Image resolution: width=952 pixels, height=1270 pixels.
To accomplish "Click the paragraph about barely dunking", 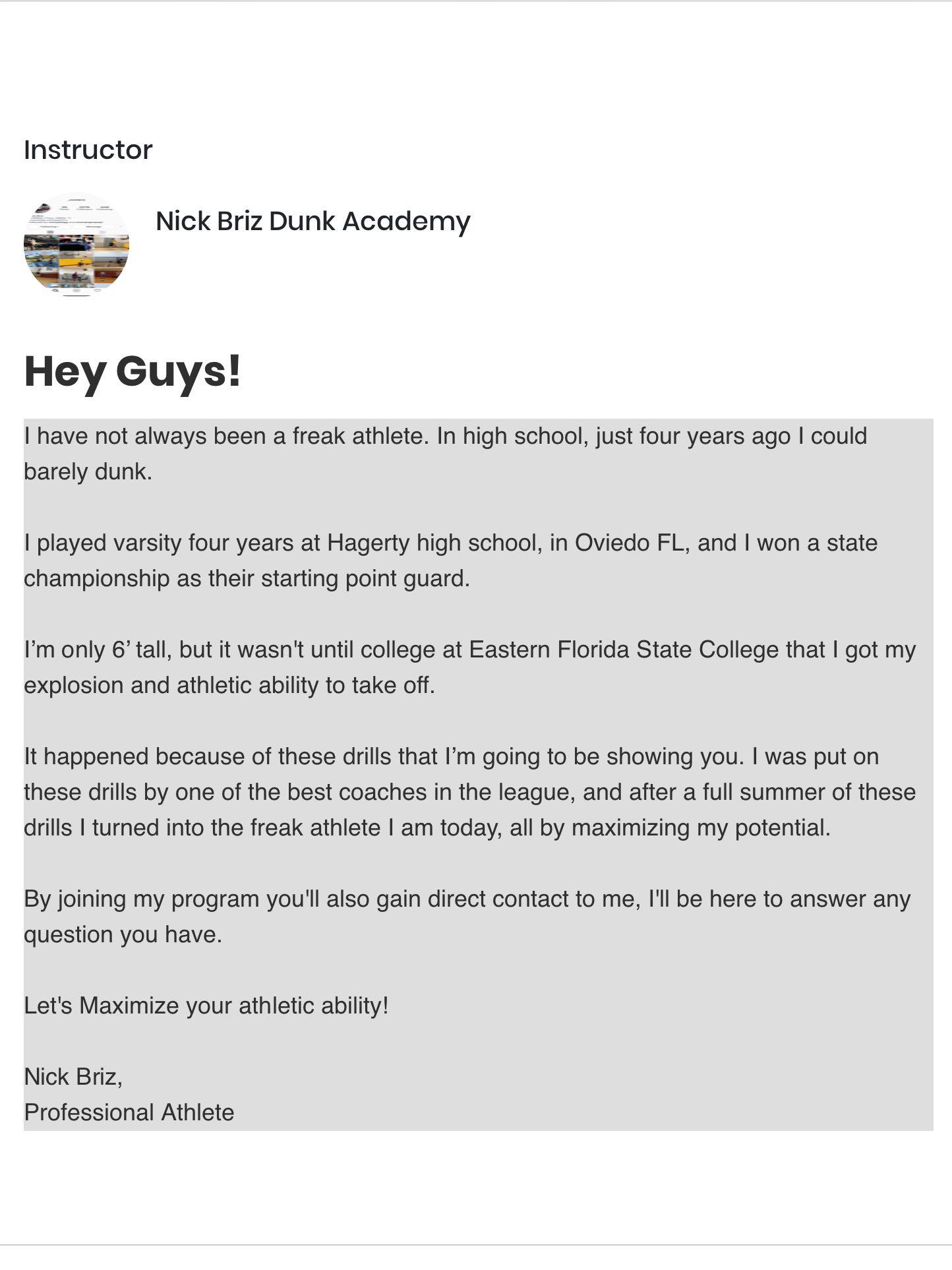I will point(446,454).
